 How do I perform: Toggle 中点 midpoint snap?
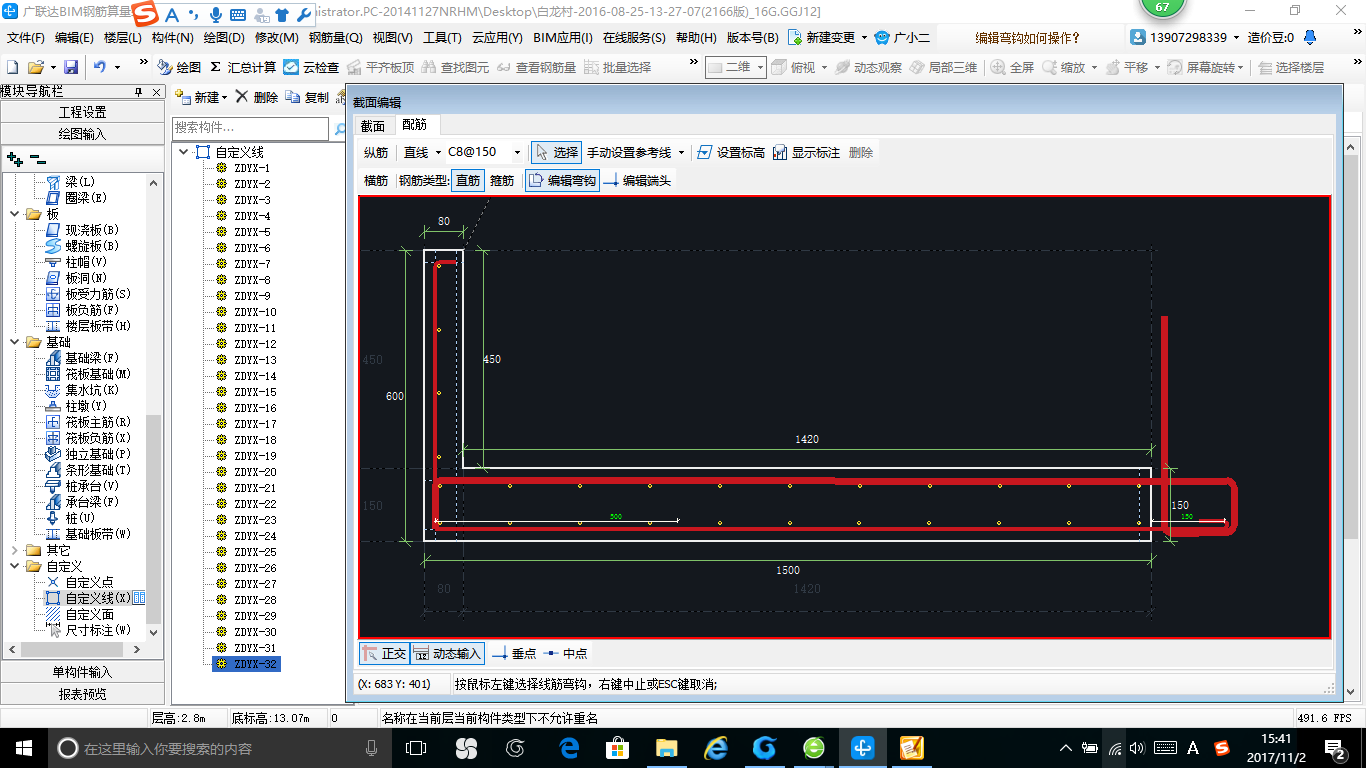coord(565,653)
